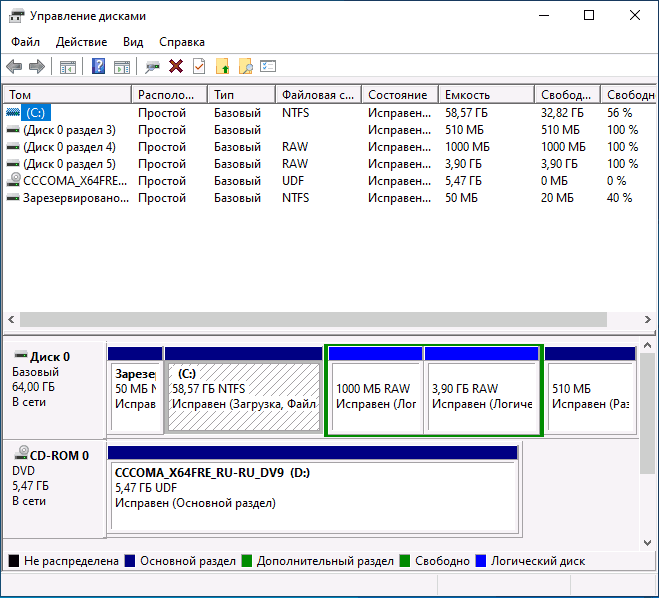The image size is (659, 598).
Task: Click the volume list left scroll arrow
Action: tap(11, 319)
